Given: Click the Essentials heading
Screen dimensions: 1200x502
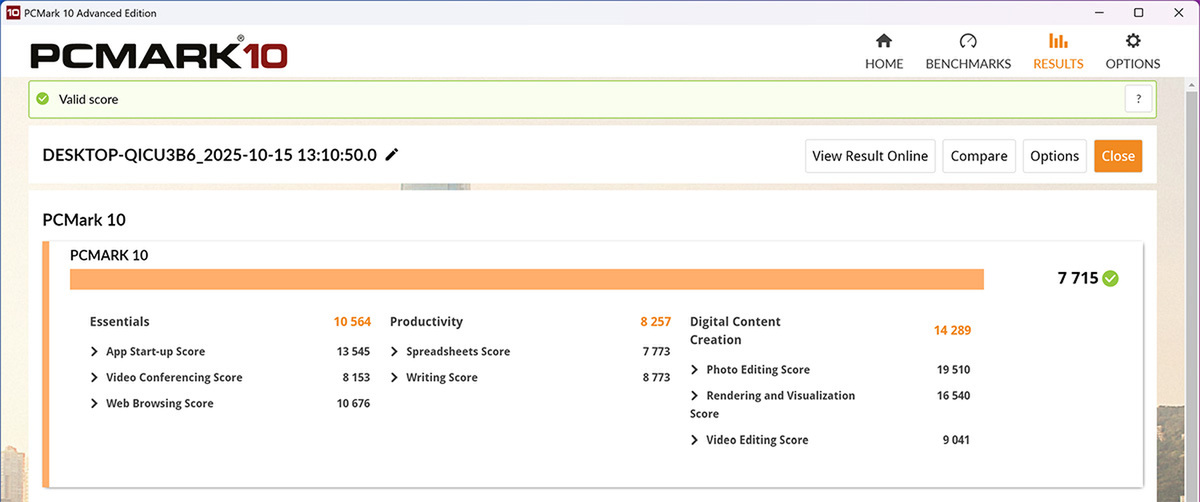Looking at the screenshot, I should pos(119,321).
